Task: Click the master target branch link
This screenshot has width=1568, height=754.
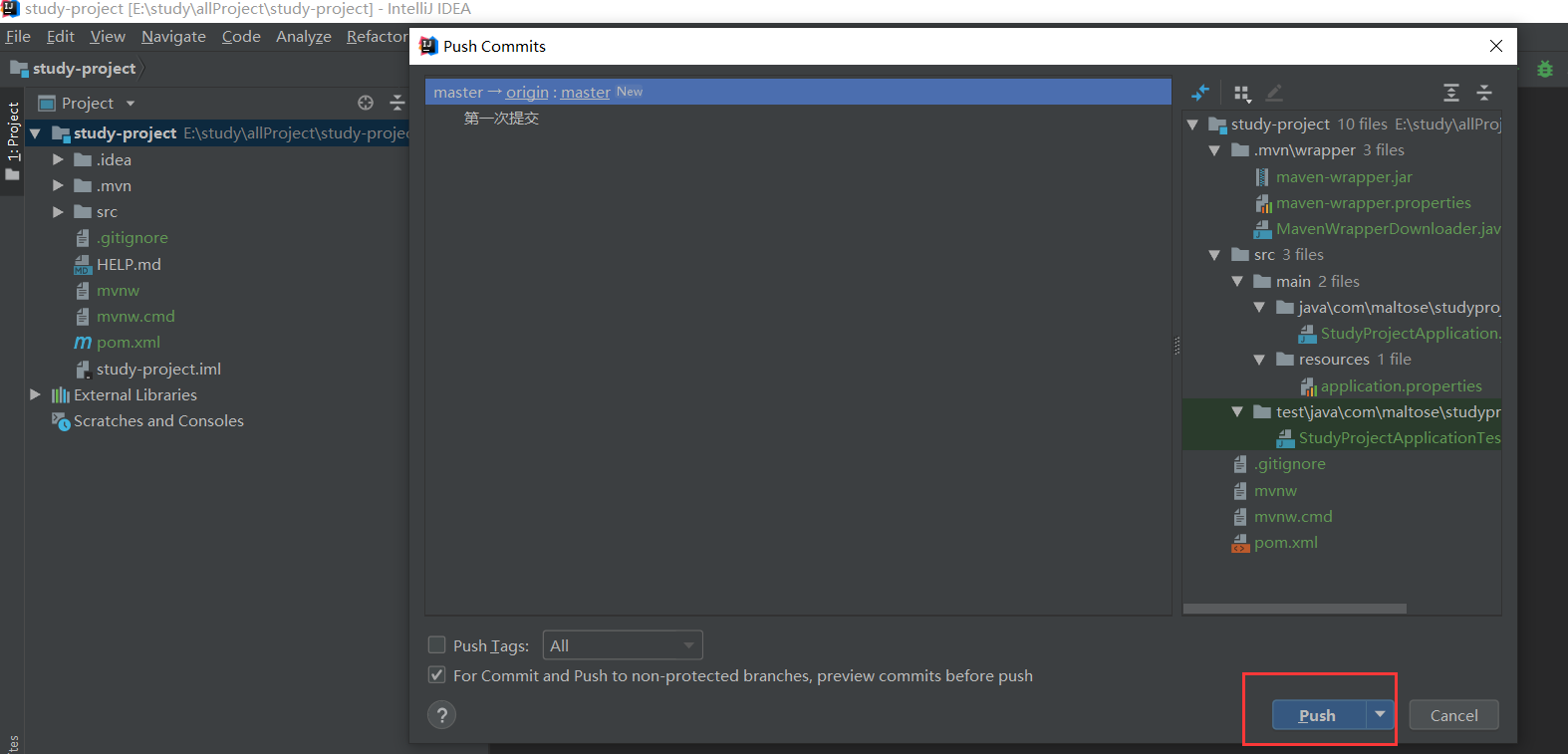Action: [586, 92]
